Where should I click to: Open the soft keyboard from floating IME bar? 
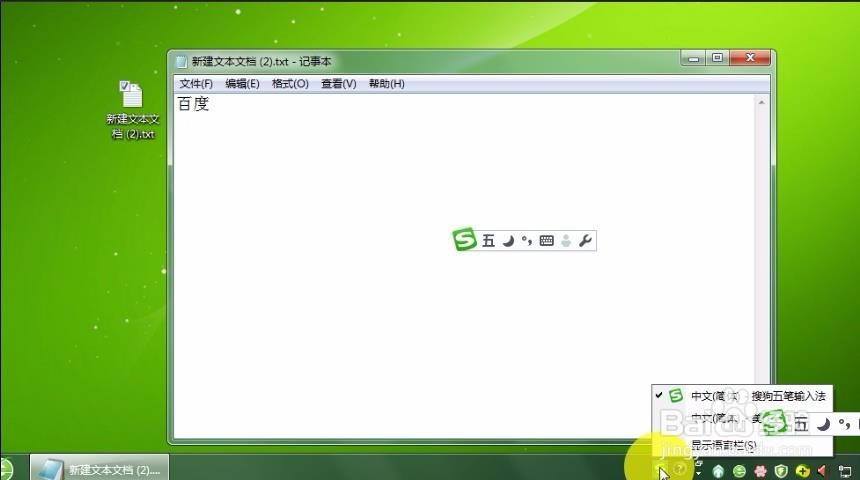(546, 241)
